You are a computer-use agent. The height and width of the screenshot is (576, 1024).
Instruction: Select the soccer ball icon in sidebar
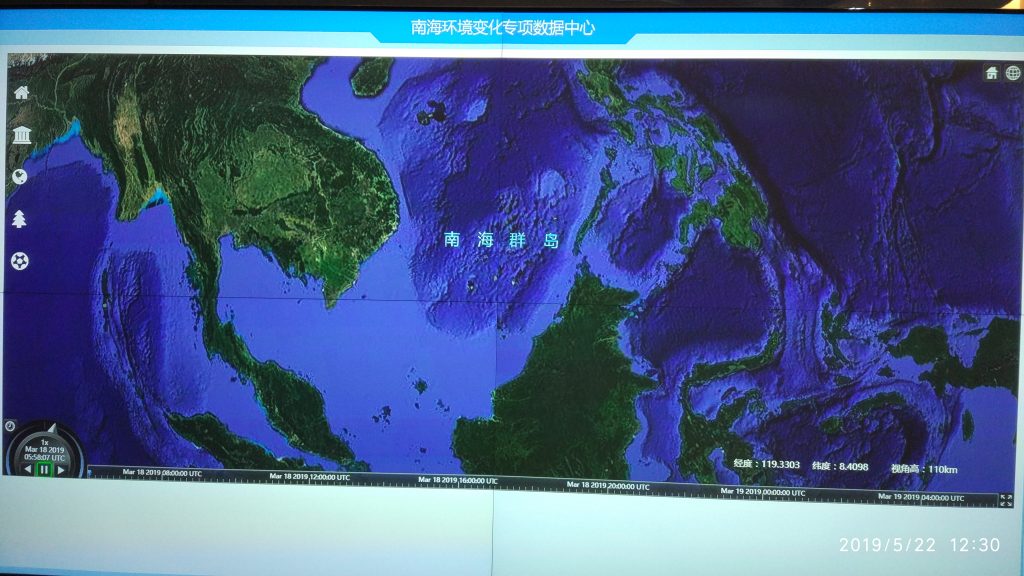(x=20, y=261)
